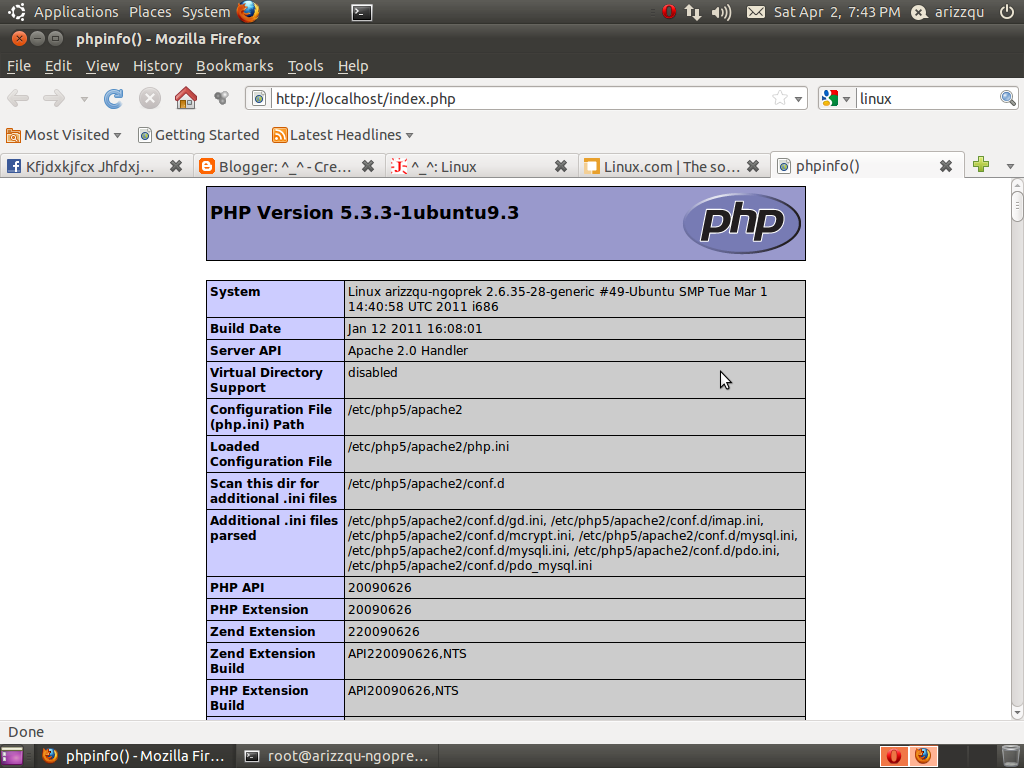Click the show desktop icon in bottom panel
This screenshot has width=1024, height=768.
[12, 756]
